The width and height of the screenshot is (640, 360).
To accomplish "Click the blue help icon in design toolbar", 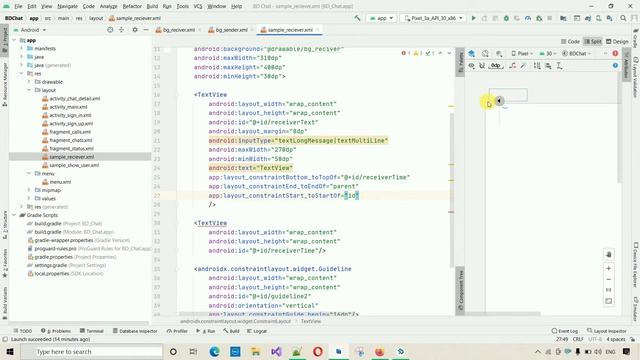I will point(615,66).
